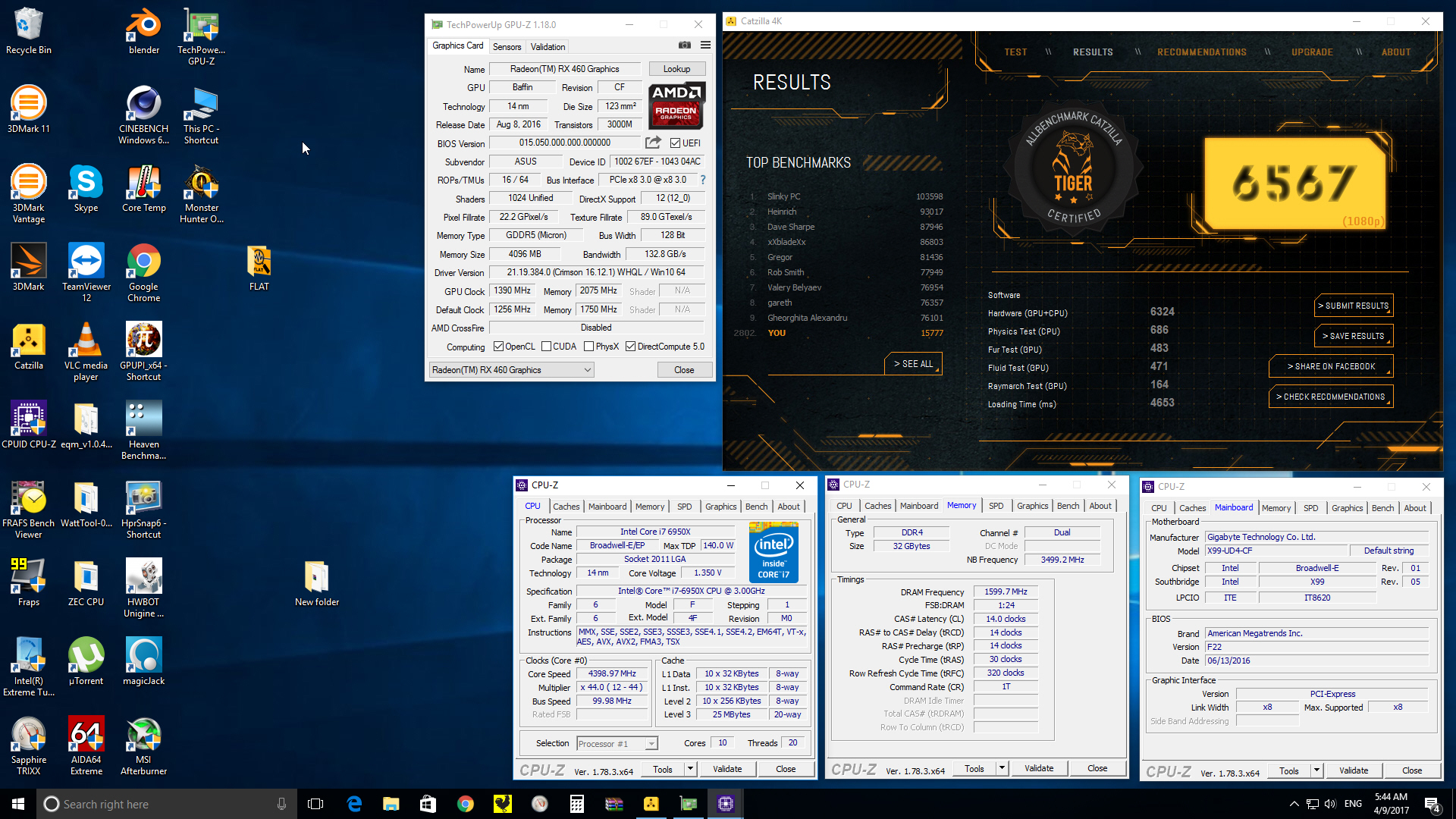
Task: Open VLC media player icon
Action: [86, 352]
